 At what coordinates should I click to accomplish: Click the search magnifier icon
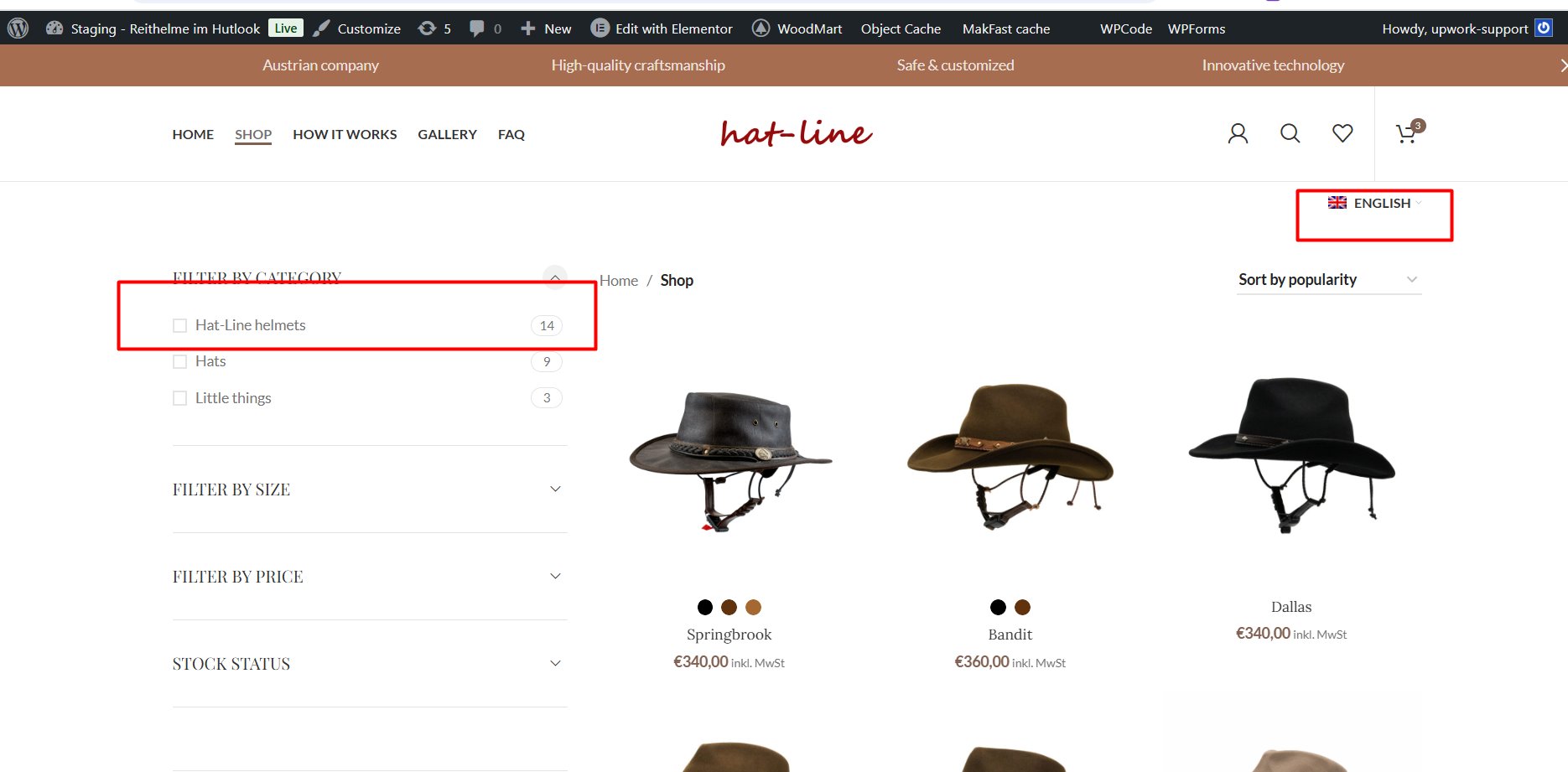coord(1290,133)
